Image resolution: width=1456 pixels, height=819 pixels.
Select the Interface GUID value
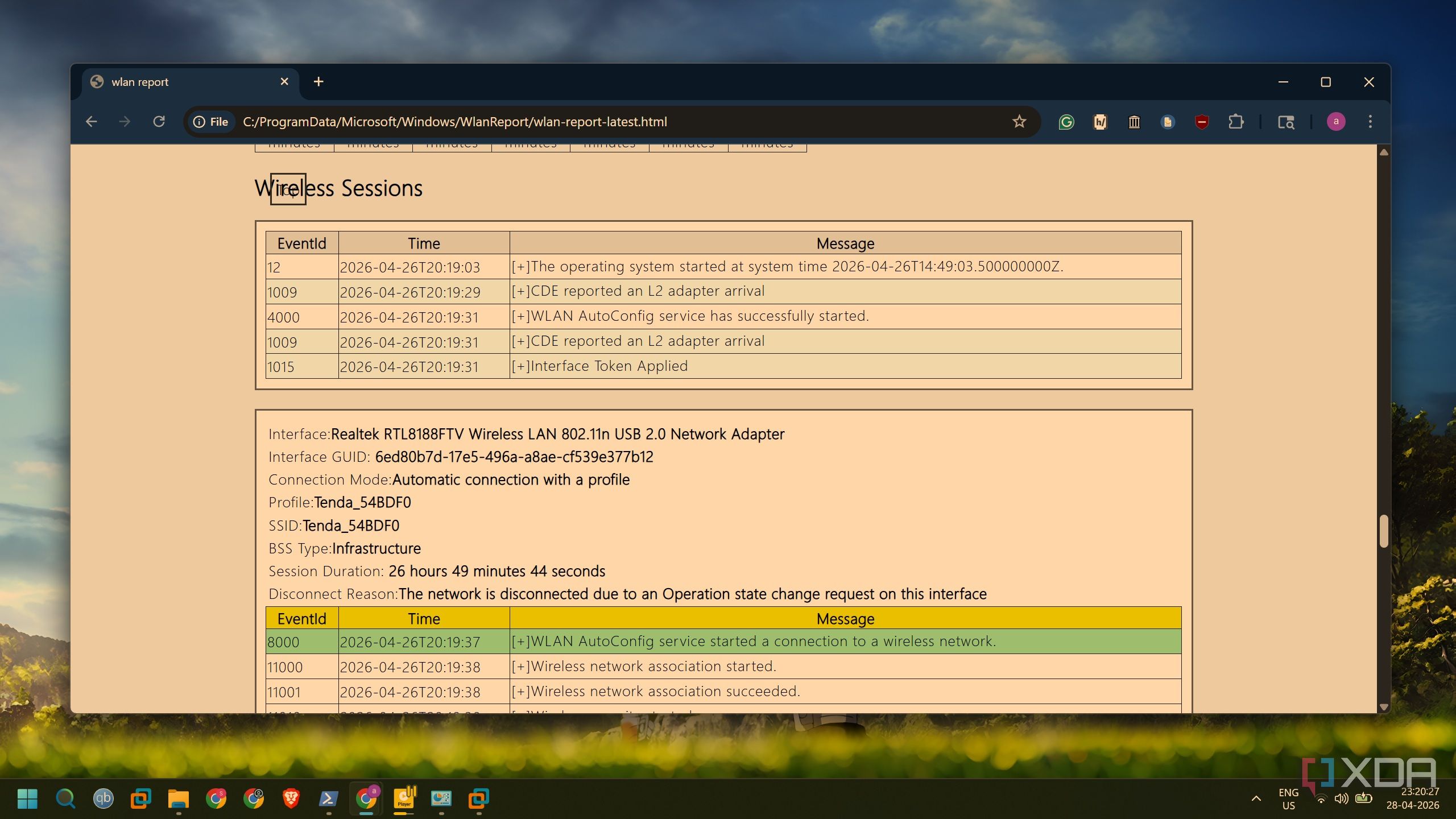(514, 457)
